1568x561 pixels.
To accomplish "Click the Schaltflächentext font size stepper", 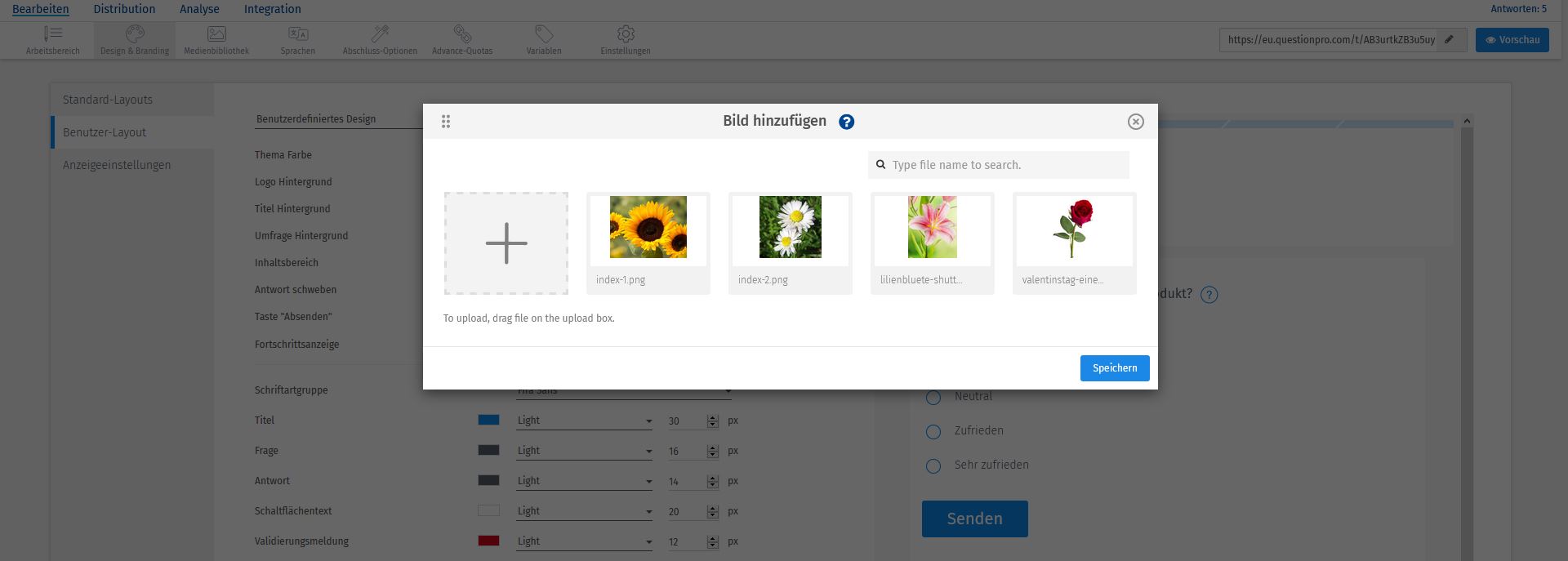I will click(x=712, y=512).
